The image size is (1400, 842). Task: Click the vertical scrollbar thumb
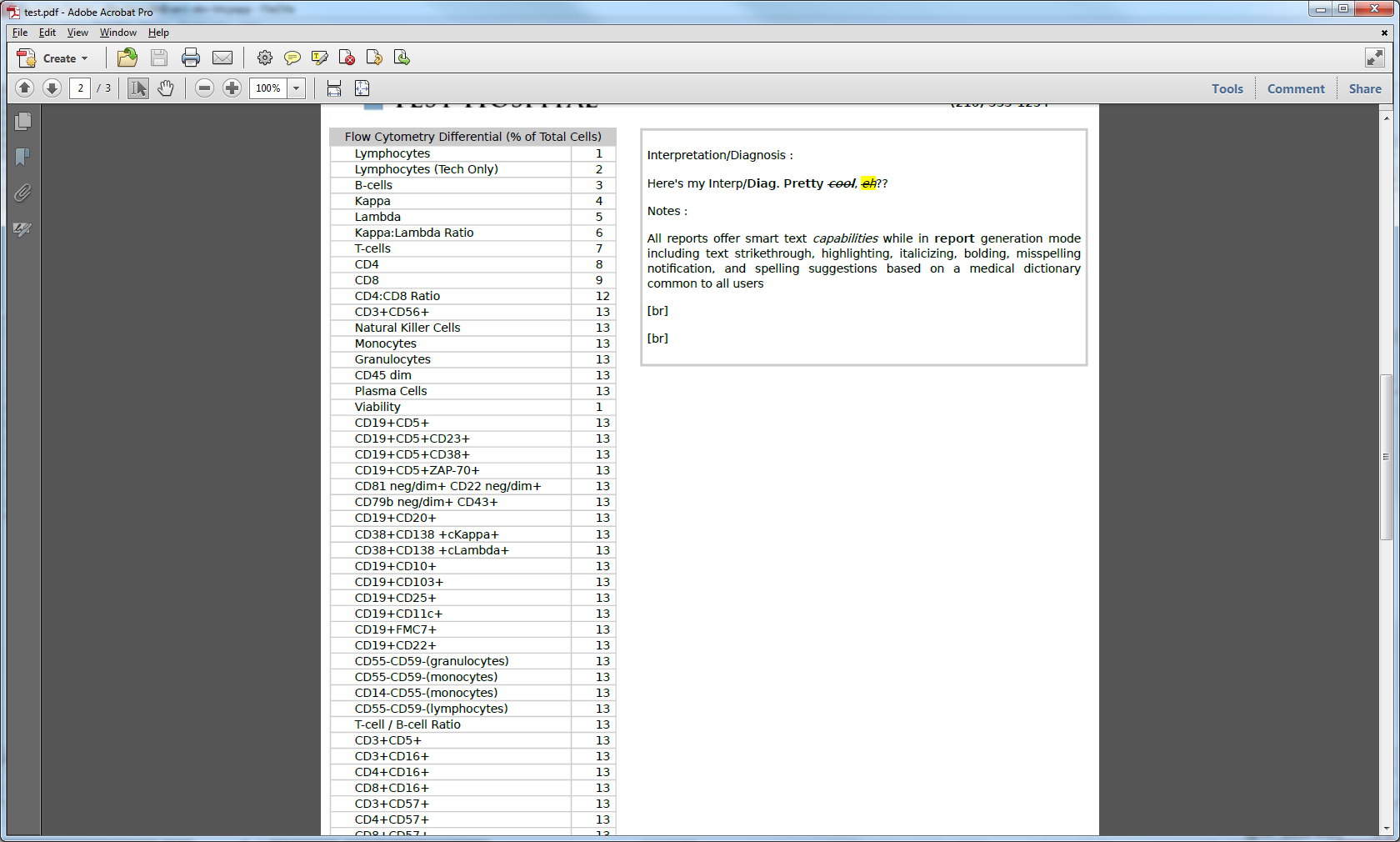(x=1386, y=456)
